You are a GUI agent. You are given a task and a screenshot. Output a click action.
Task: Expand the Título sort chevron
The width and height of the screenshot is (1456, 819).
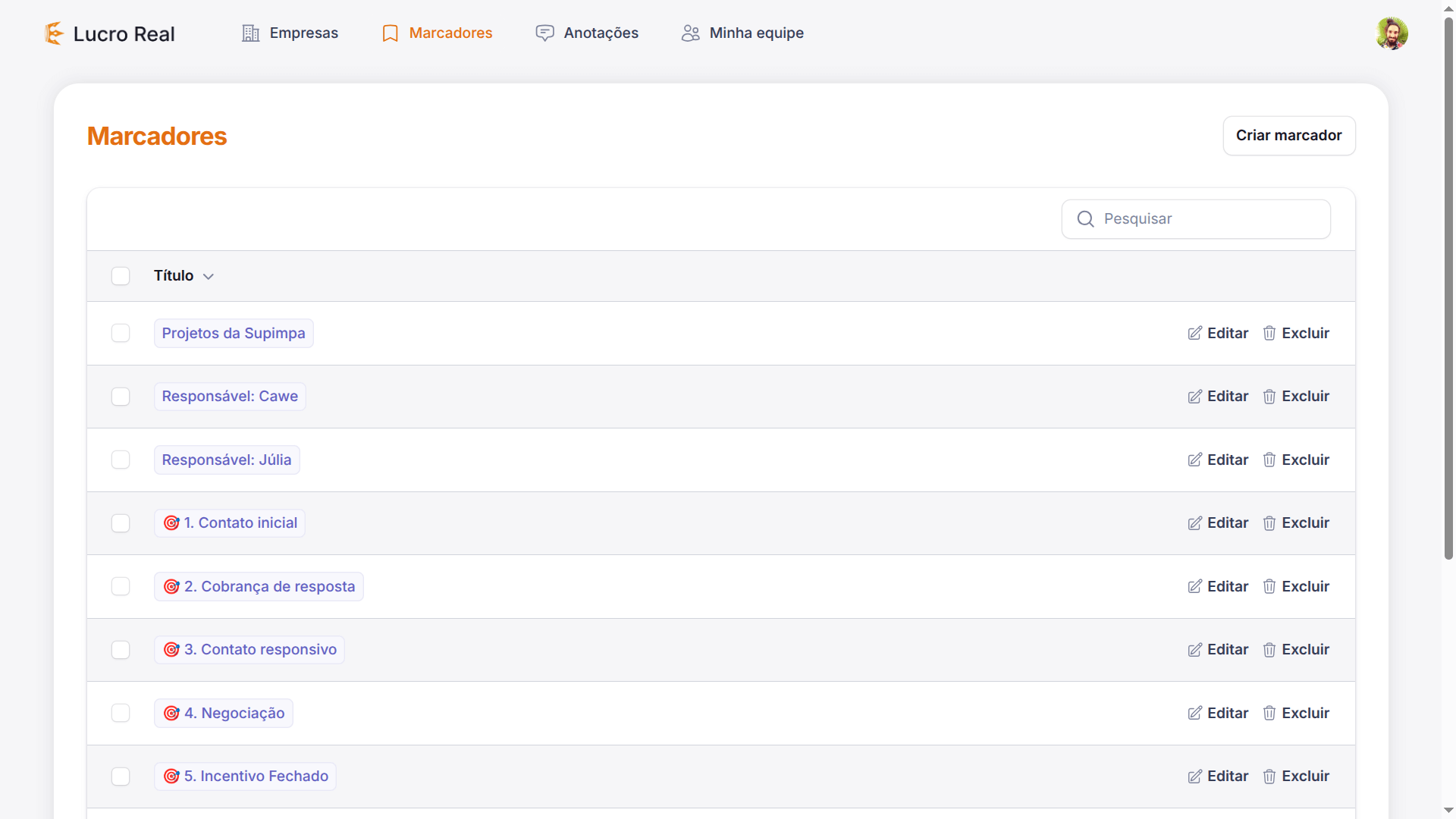point(209,277)
